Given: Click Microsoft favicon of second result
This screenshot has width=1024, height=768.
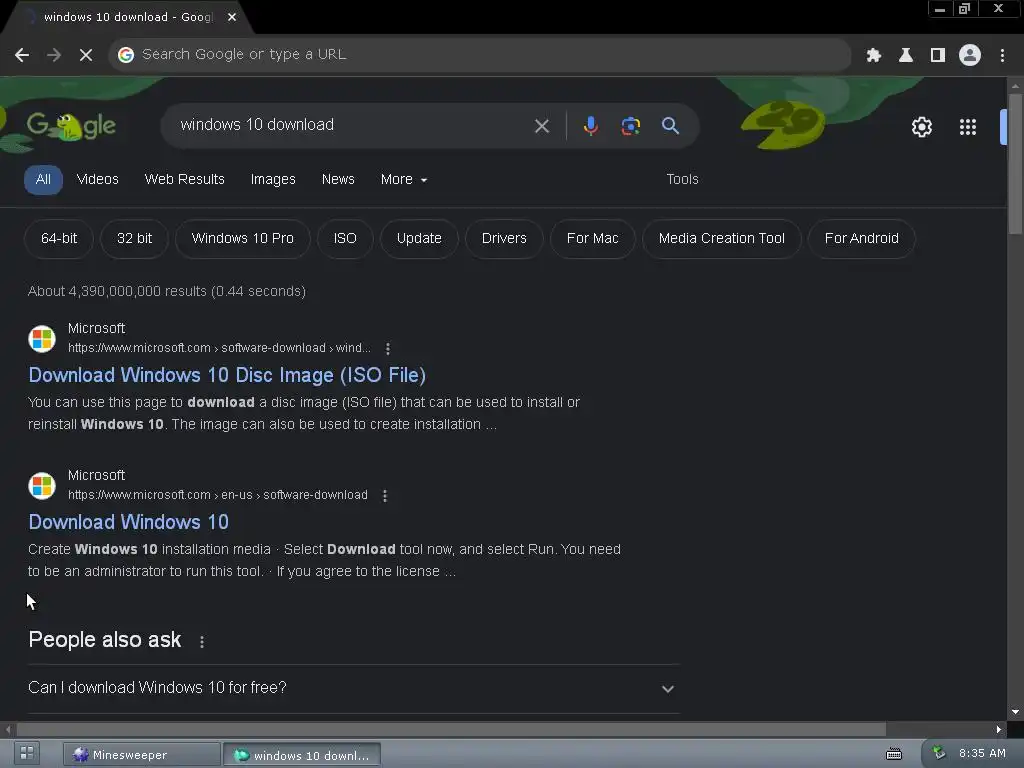Looking at the screenshot, I should point(42,486).
